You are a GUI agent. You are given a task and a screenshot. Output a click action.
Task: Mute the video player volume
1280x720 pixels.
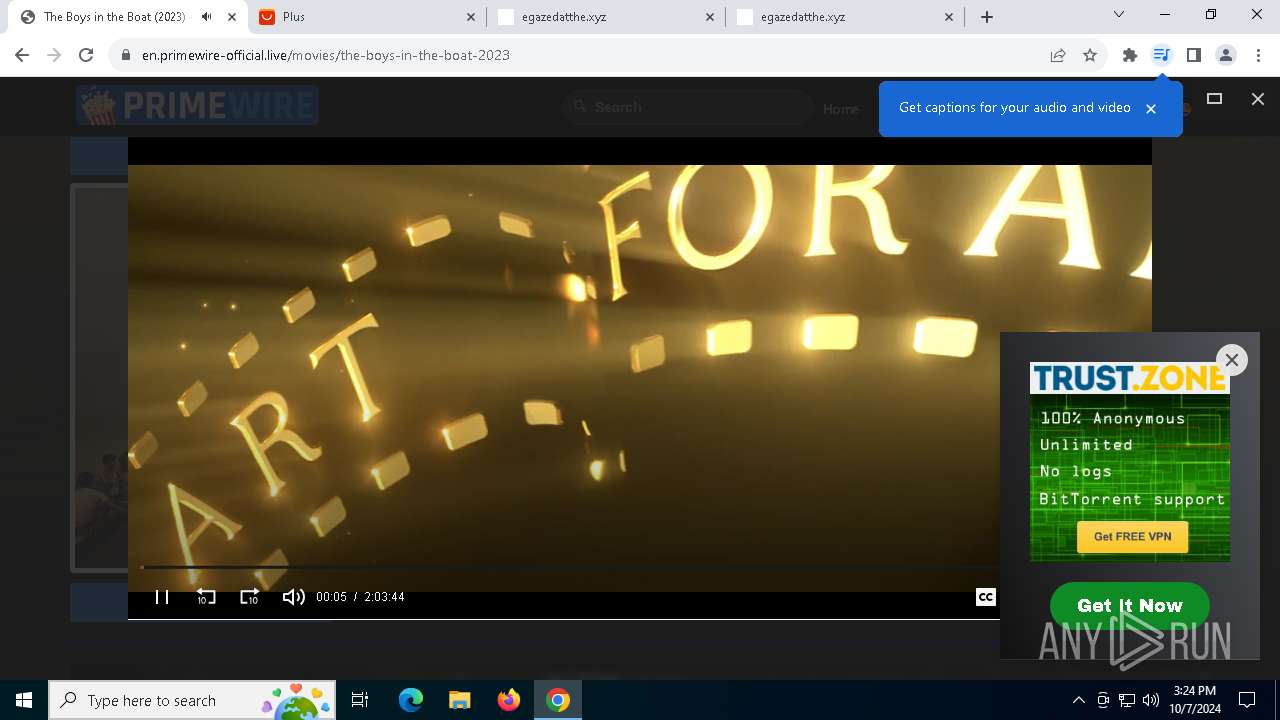(293, 597)
